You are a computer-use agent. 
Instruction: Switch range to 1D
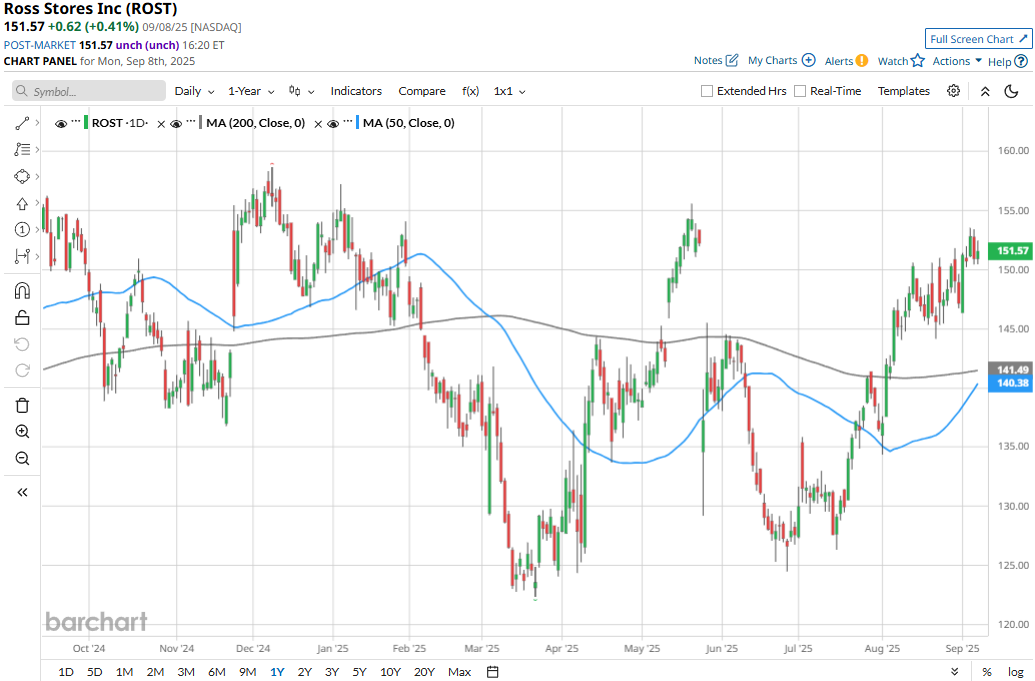pos(66,672)
